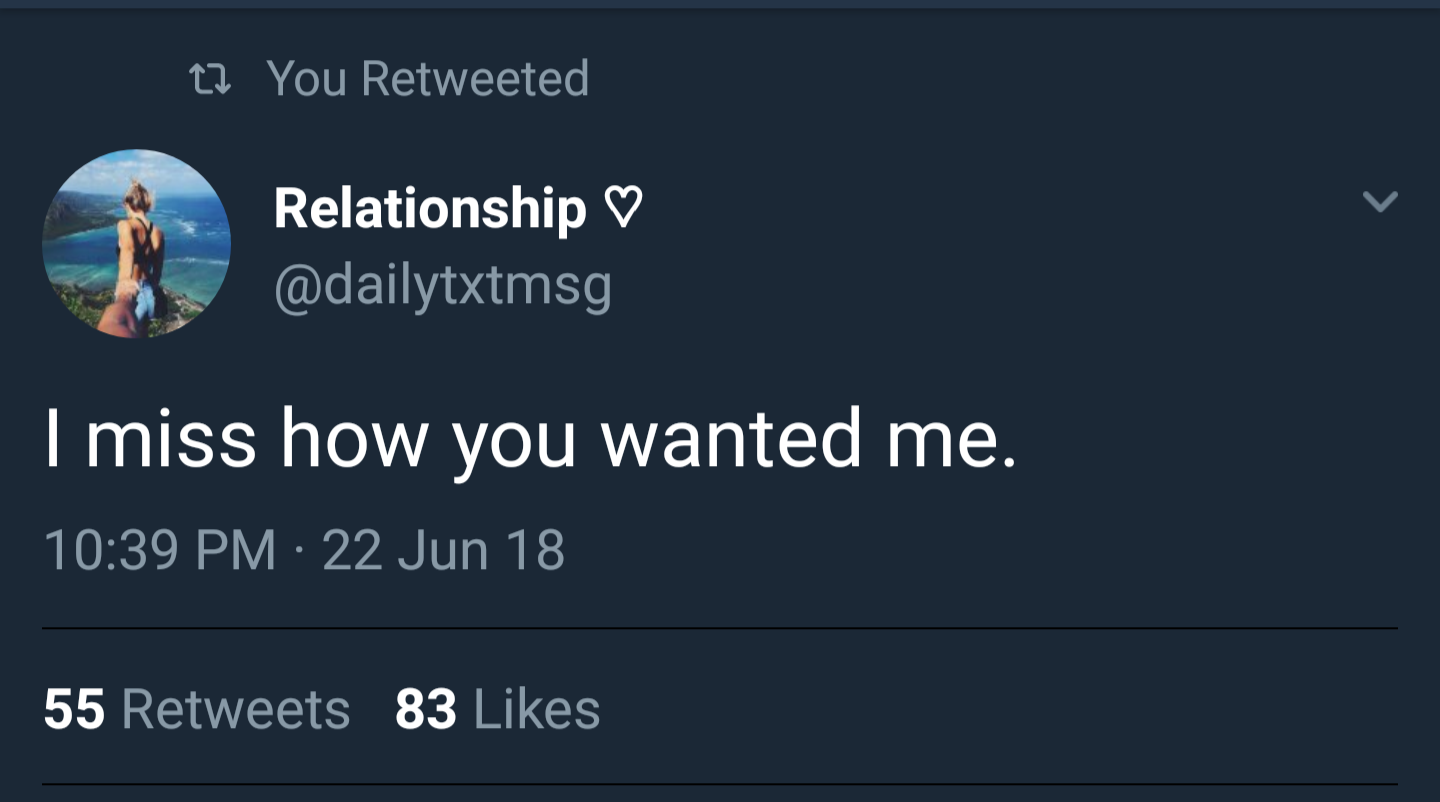This screenshot has height=802, width=1440.
Task: Click the word "wanted" in the tweet
Action: coord(730,440)
